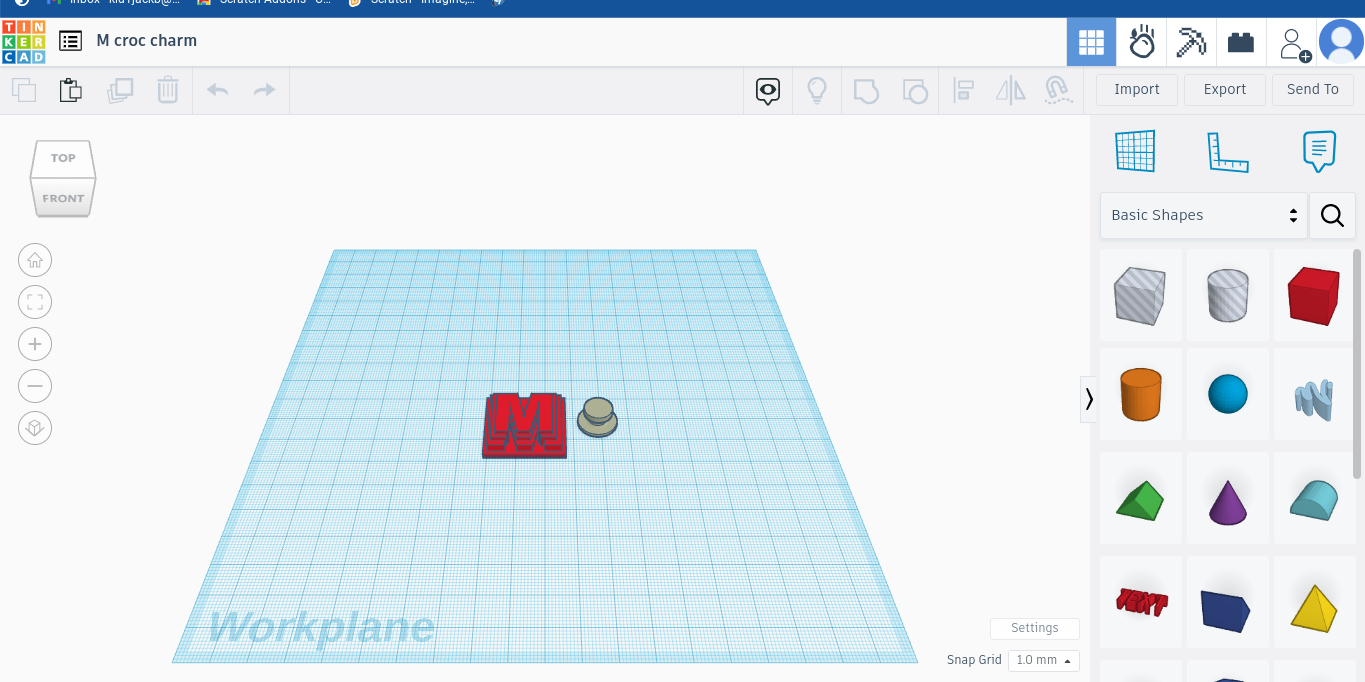Image resolution: width=1365 pixels, height=682 pixels.
Task: Click the light bulb hide icon
Action: [x=817, y=91]
